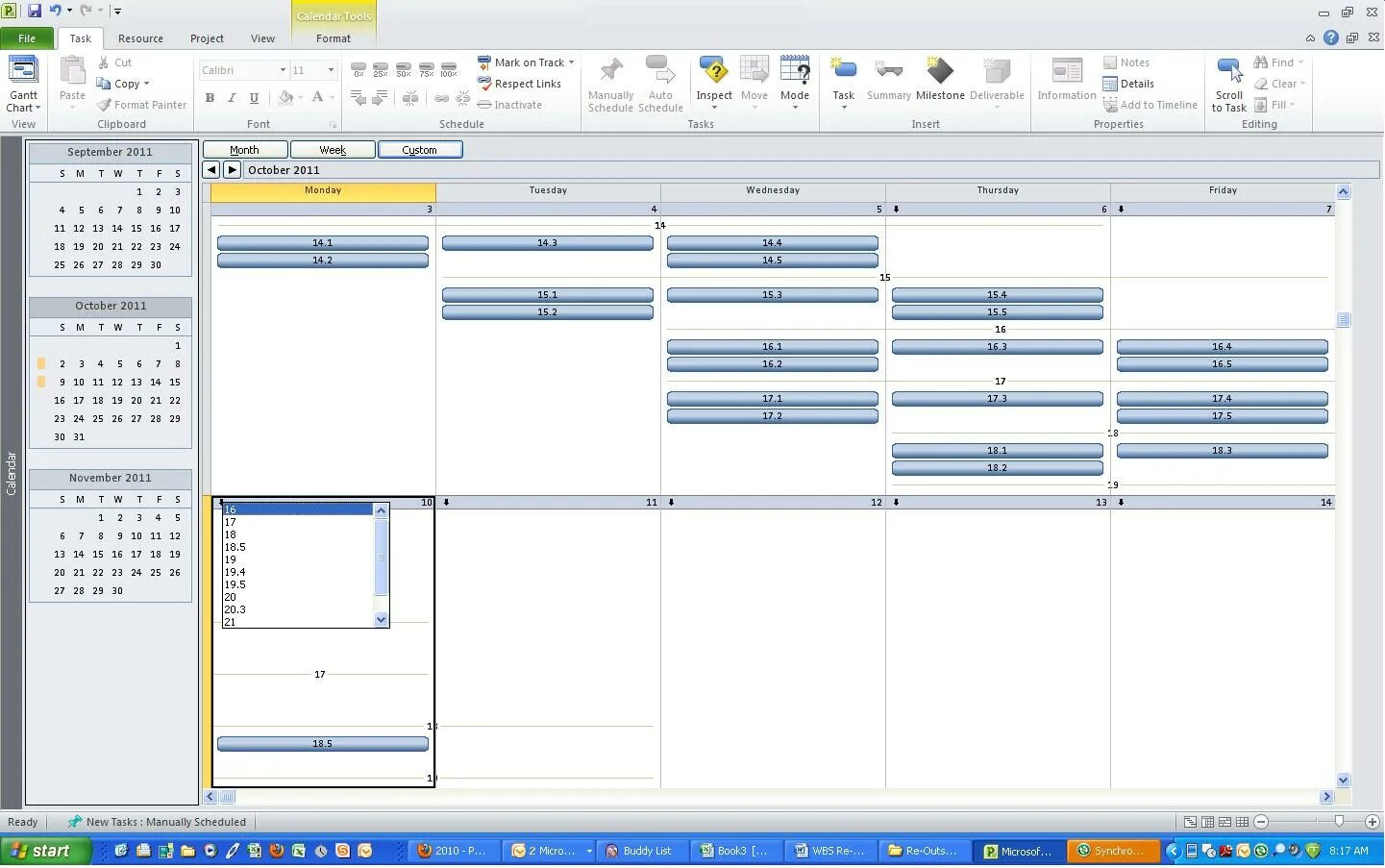Switch calendar to Custom view
This screenshot has height=868, width=1385.
420,150
